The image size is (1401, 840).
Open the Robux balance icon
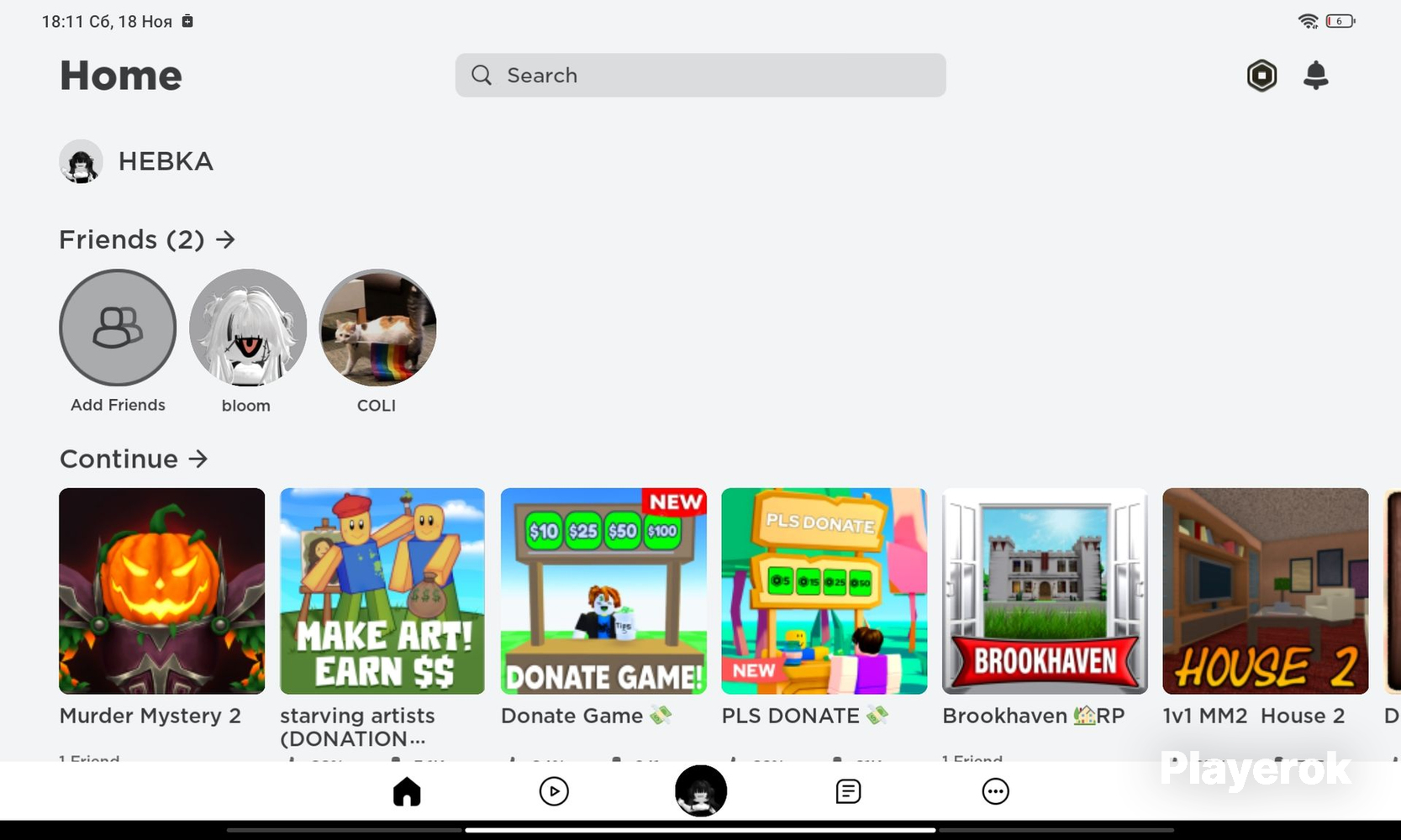point(1261,76)
